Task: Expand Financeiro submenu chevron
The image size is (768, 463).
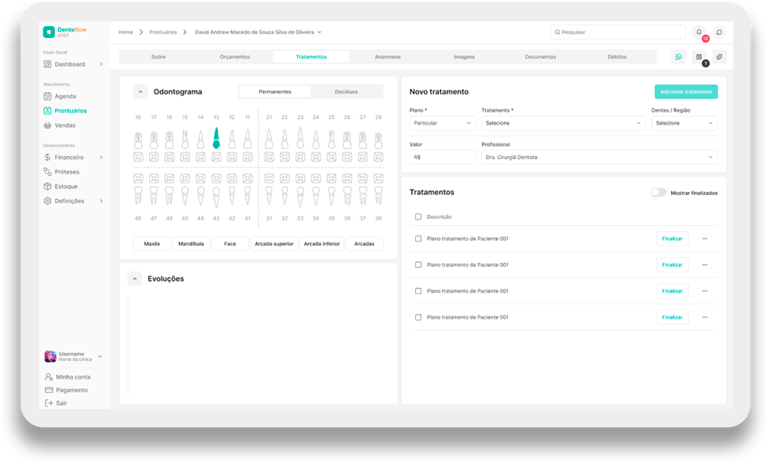Action: point(101,157)
